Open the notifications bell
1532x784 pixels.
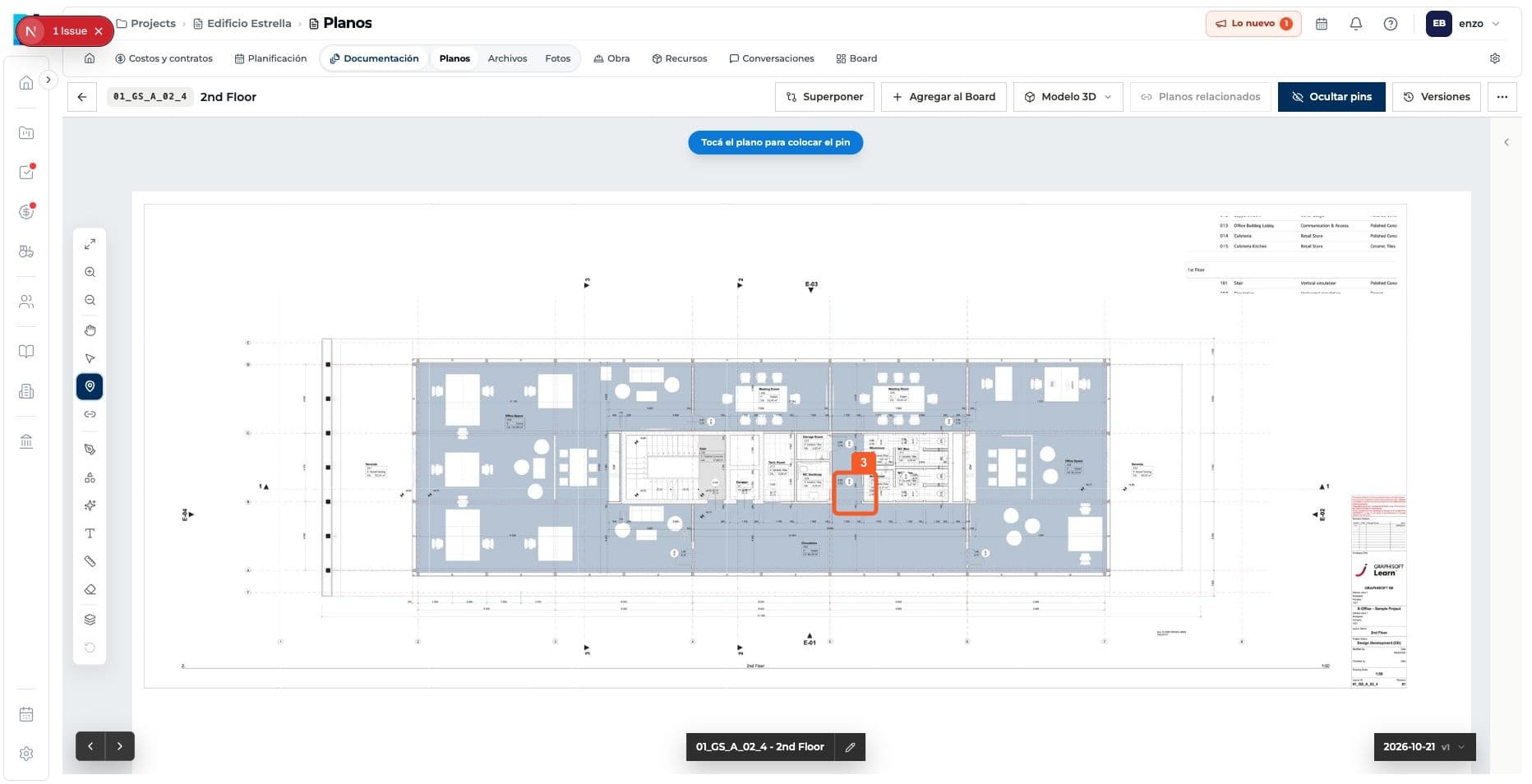click(x=1356, y=24)
